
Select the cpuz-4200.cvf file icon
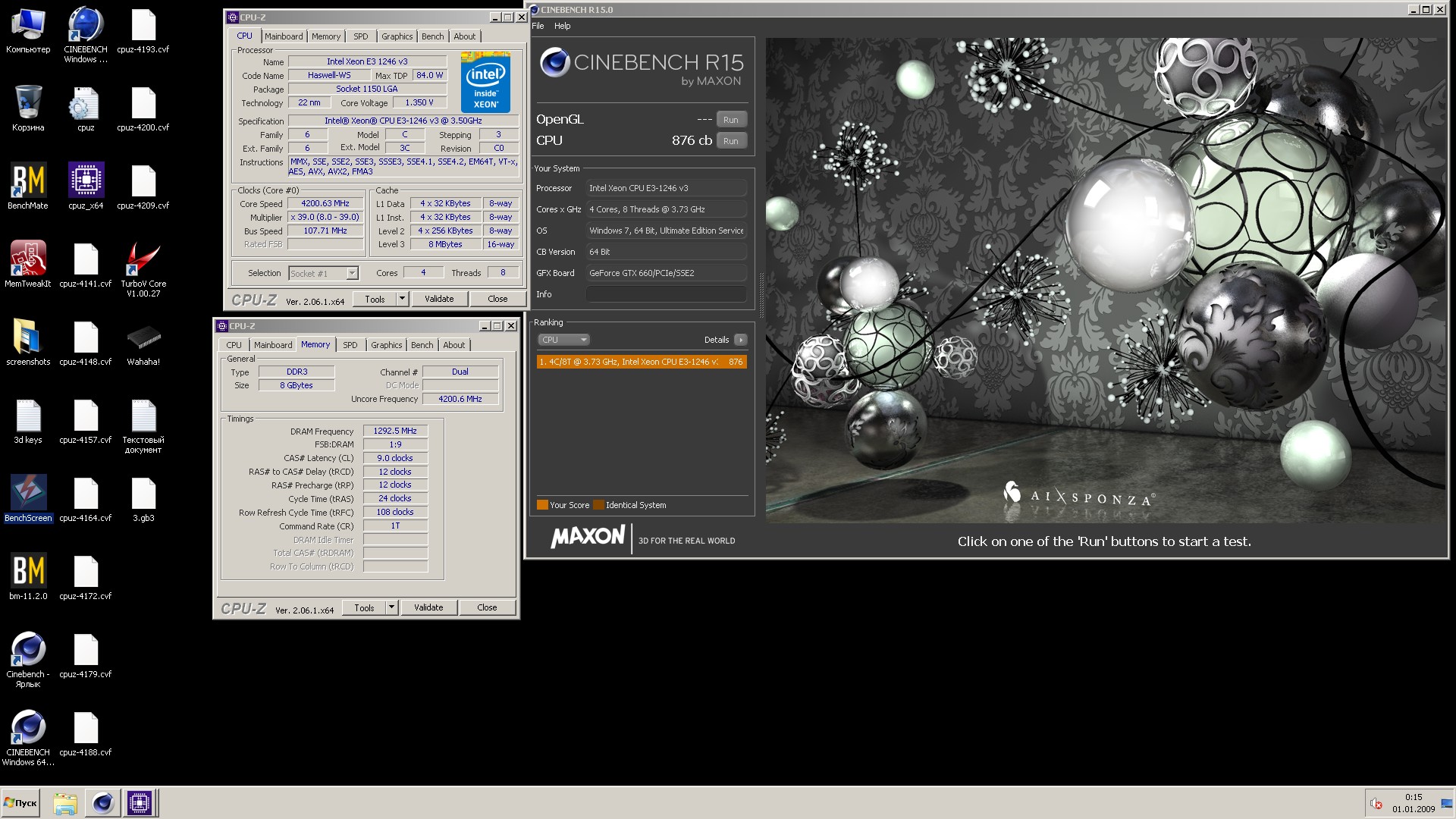coord(143,109)
